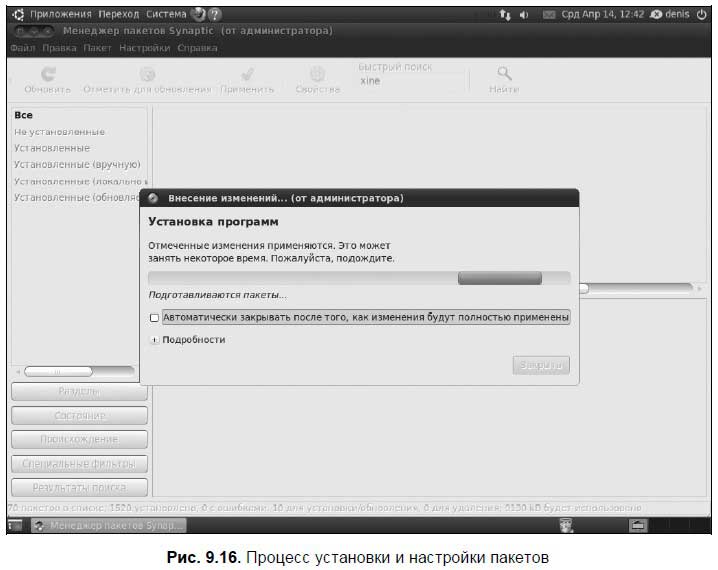Click the Состояние filter button
Viewport: 718px width, 570px height.
tap(79, 416)
